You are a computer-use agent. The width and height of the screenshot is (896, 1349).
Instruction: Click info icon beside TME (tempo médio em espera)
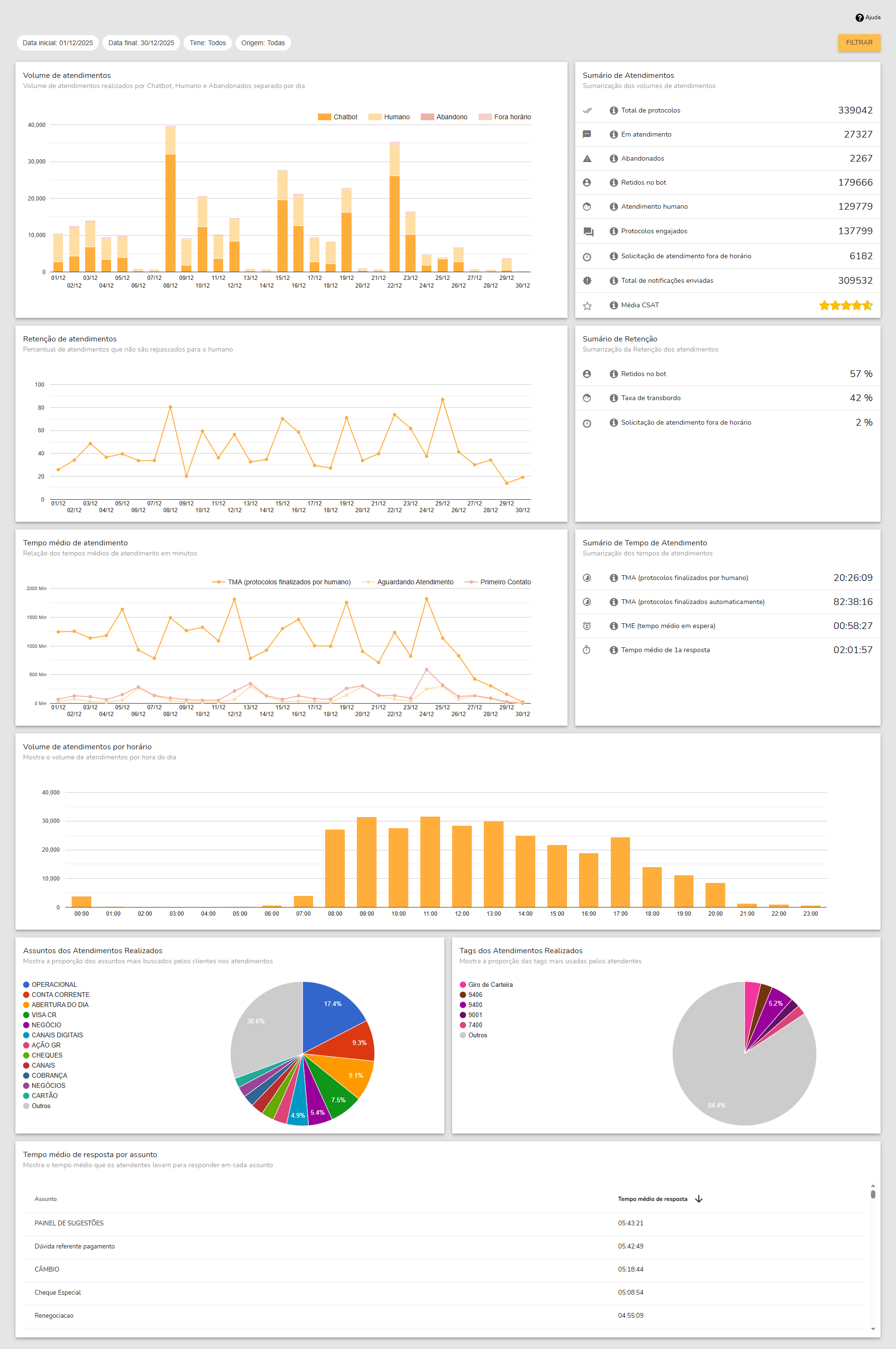613,626
